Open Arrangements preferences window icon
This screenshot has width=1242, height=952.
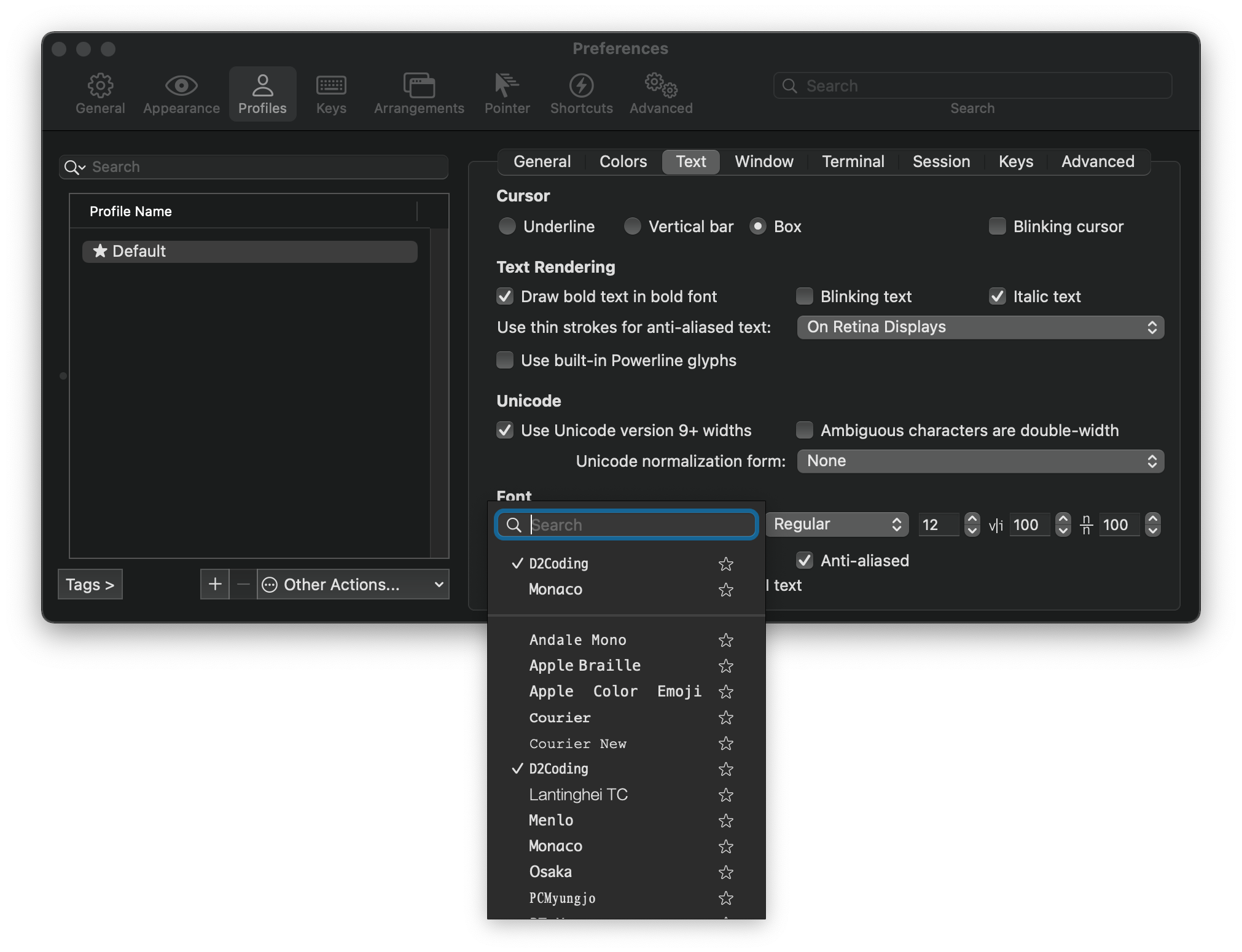pos(419,86)
